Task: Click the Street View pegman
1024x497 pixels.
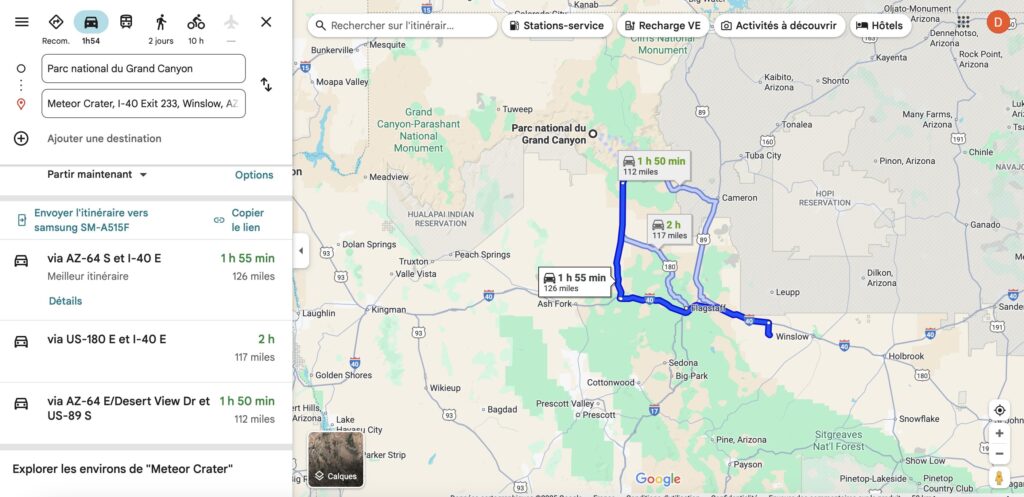Action: point(999,477)
